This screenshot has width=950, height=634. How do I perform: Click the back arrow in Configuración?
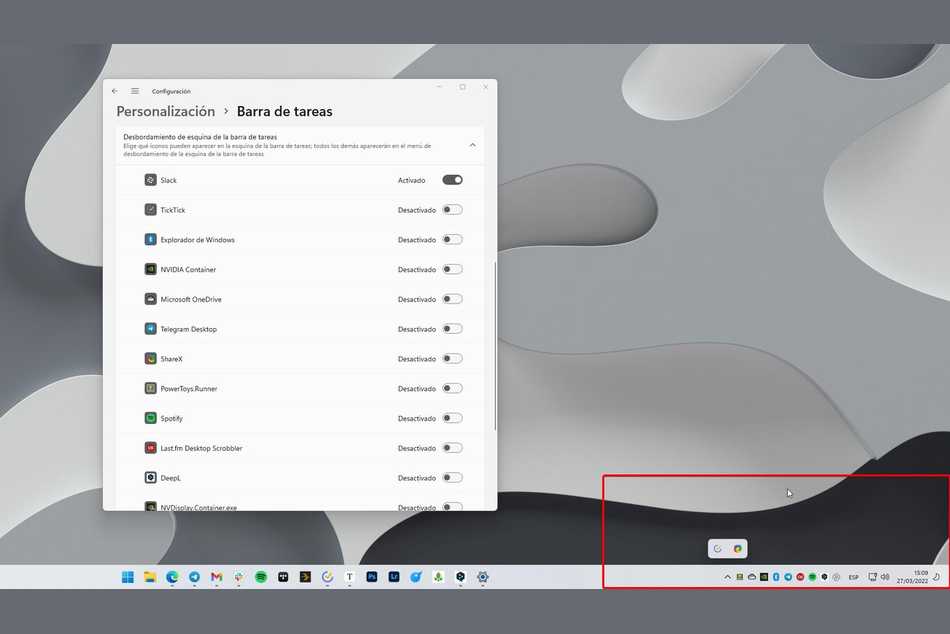pyautogui.click(x=114, y=91)
